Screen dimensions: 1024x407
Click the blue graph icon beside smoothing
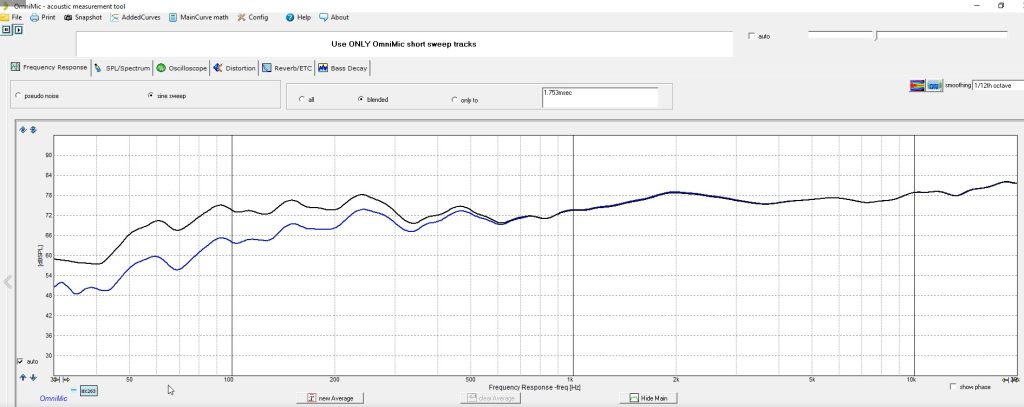[934, 86]
